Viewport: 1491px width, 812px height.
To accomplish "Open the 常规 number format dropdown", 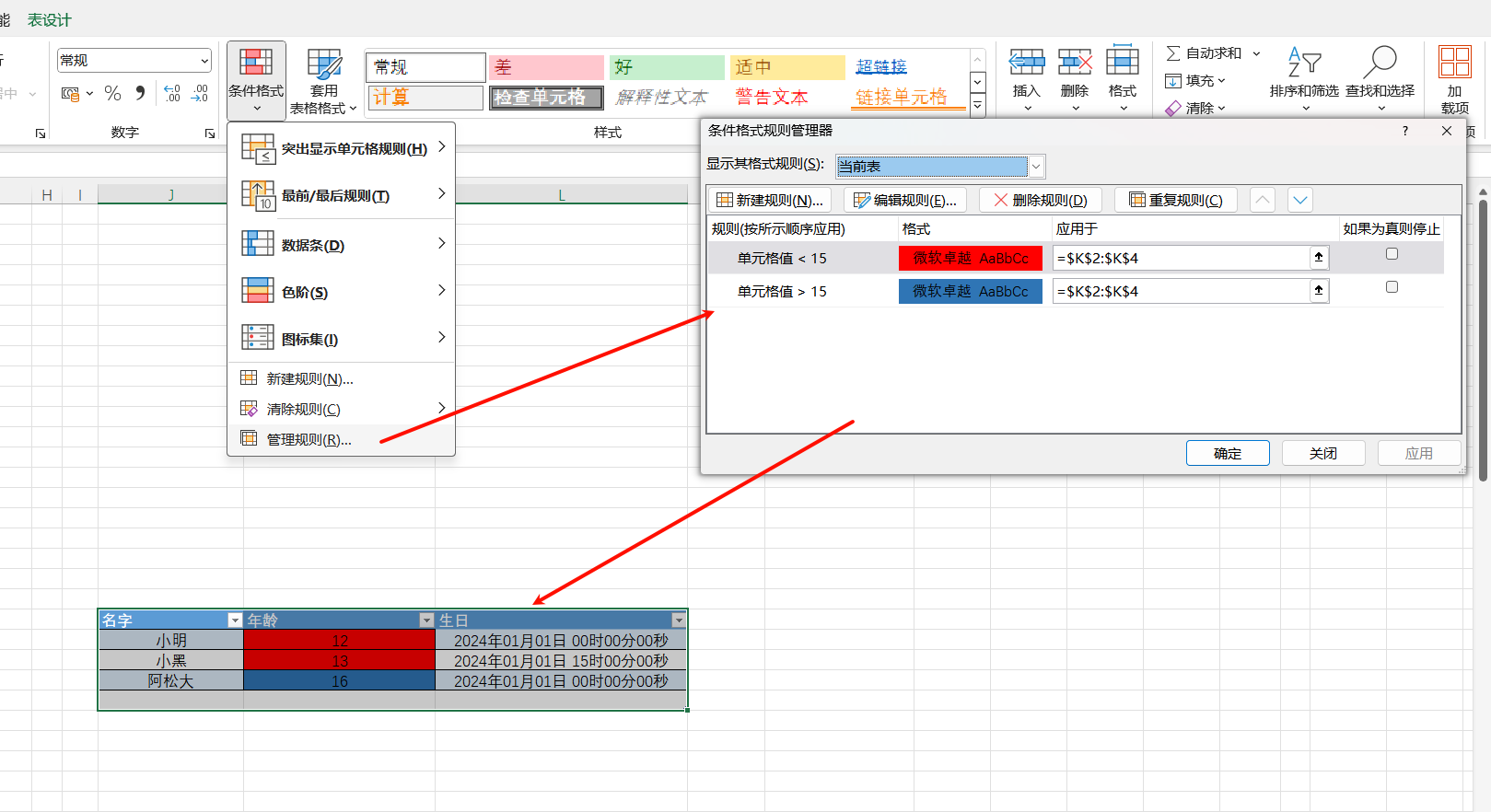I will [204, 61].
